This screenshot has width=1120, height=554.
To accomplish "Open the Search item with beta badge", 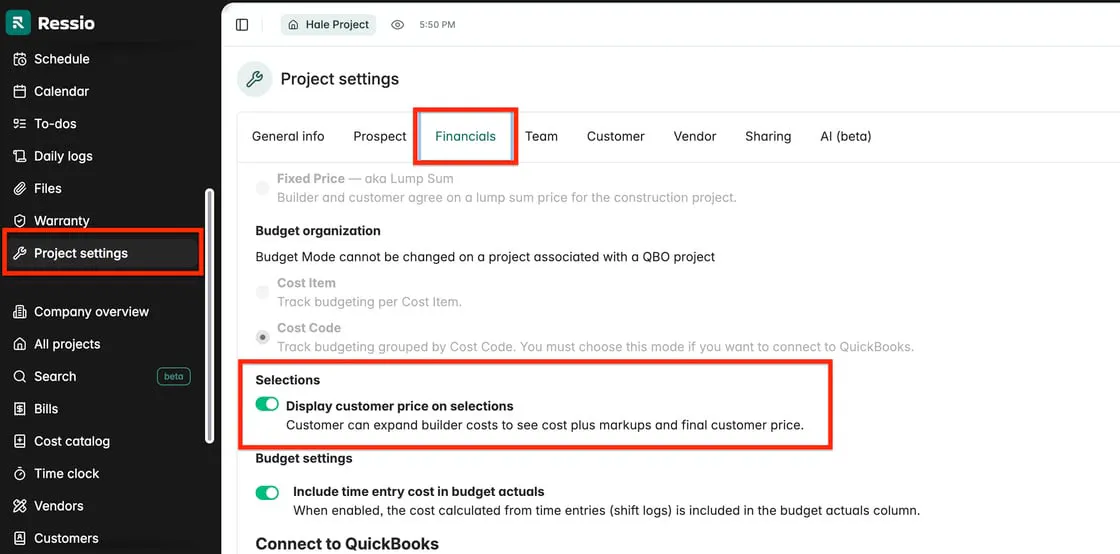I will pyautogui.click(x=55, y=376).
